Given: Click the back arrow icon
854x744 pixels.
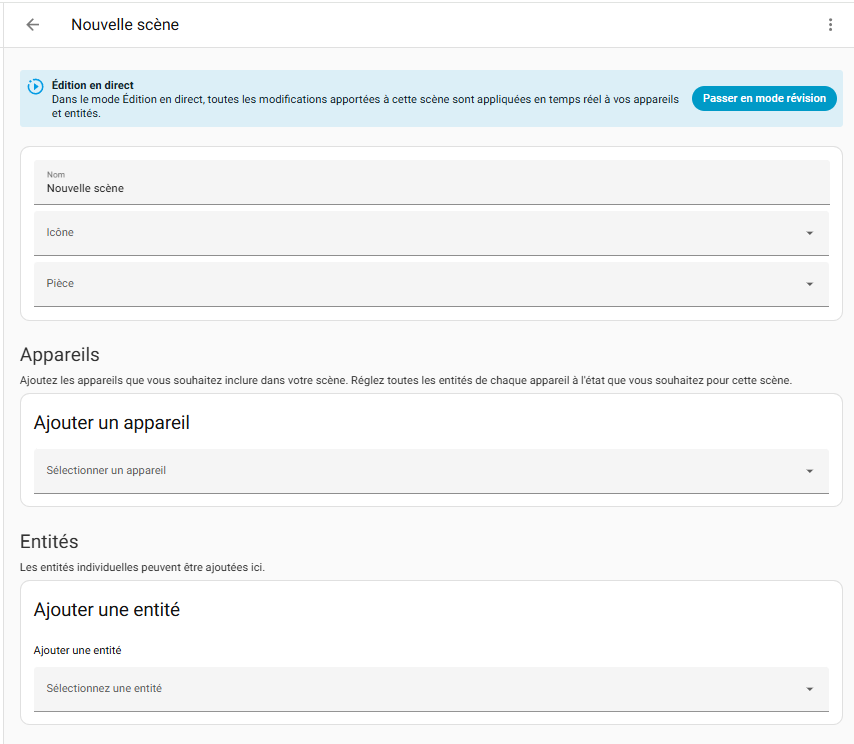Looking at the screenshot, I should click(x=33, y=25).
